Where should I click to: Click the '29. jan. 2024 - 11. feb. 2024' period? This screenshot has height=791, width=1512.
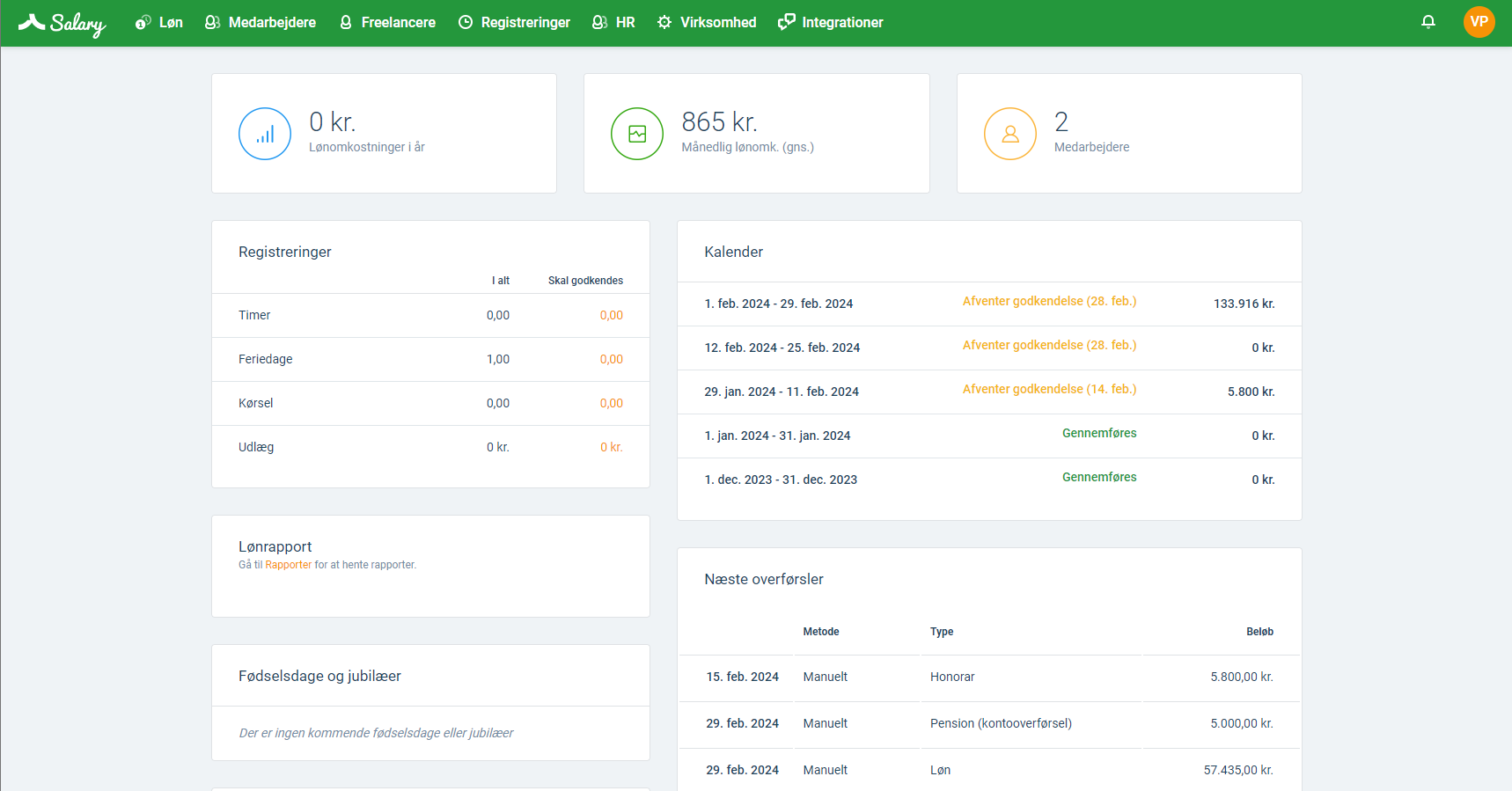[782, 392]
